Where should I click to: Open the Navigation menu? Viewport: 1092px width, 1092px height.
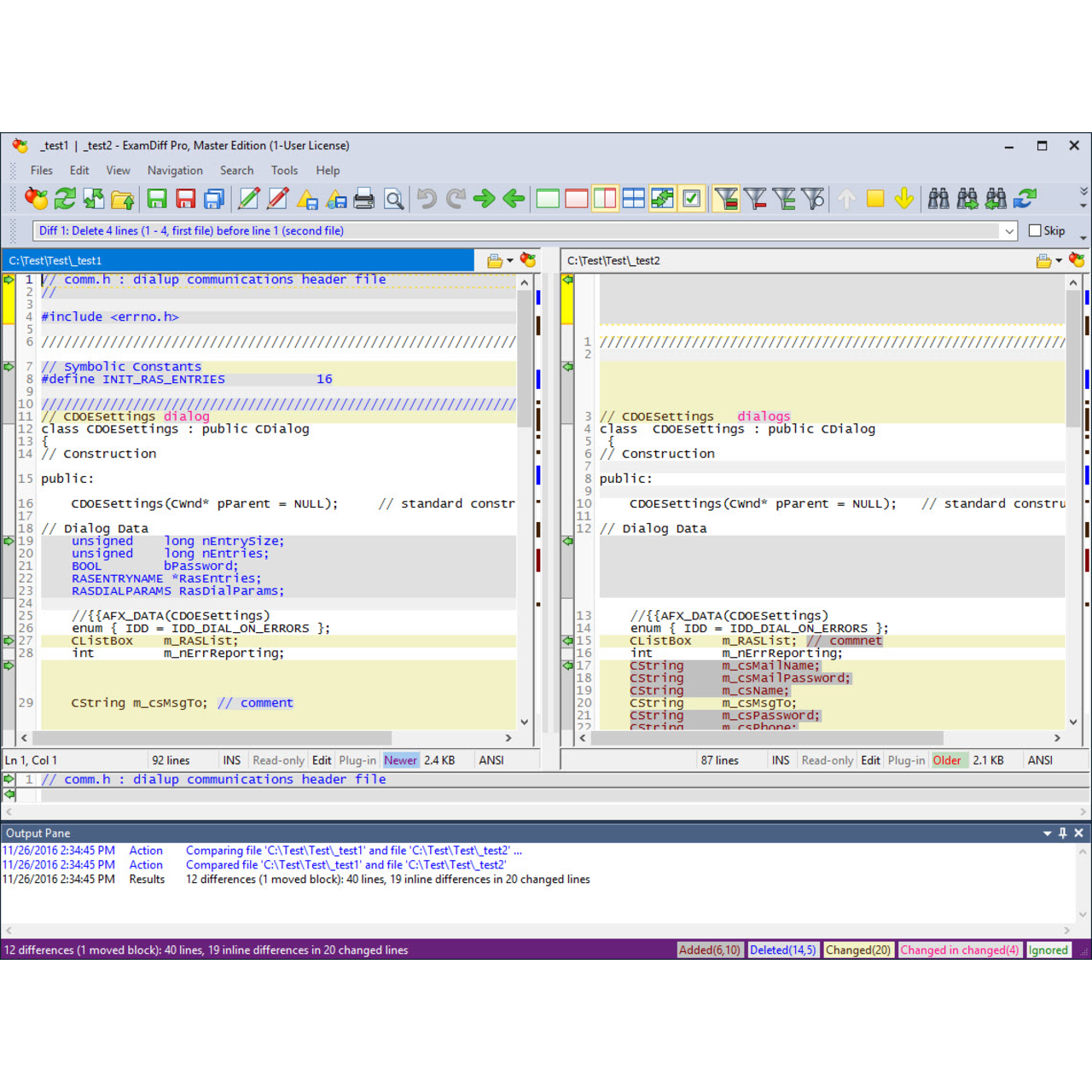pyautogui.click(x=175, y=171)
